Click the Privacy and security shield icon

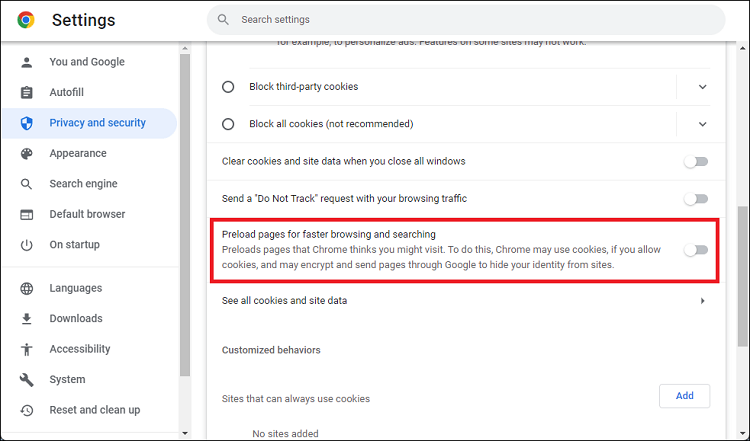point(27,123)
